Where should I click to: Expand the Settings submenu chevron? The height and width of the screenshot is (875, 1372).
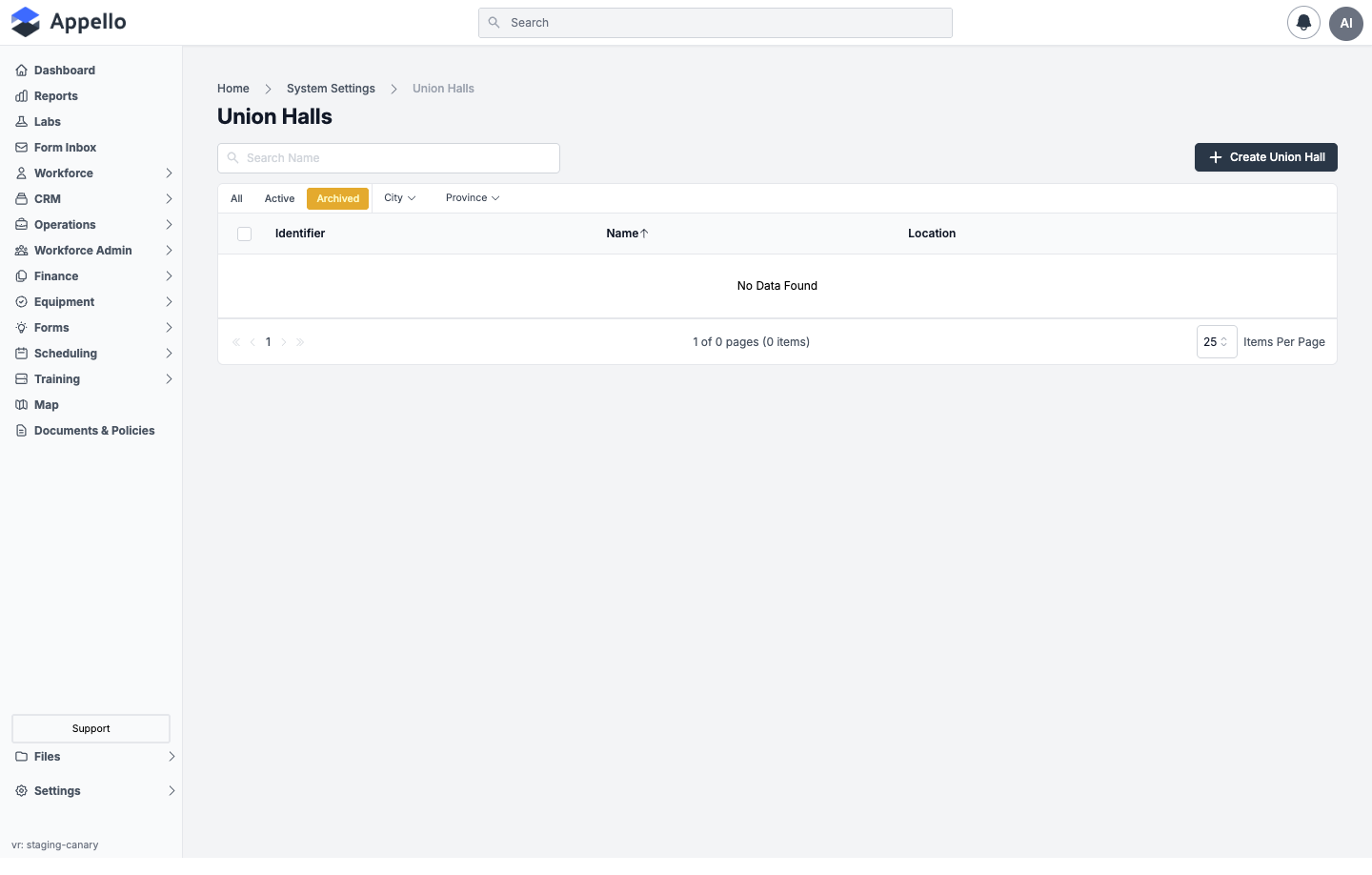pyautogui.click(x=171, y=791)
